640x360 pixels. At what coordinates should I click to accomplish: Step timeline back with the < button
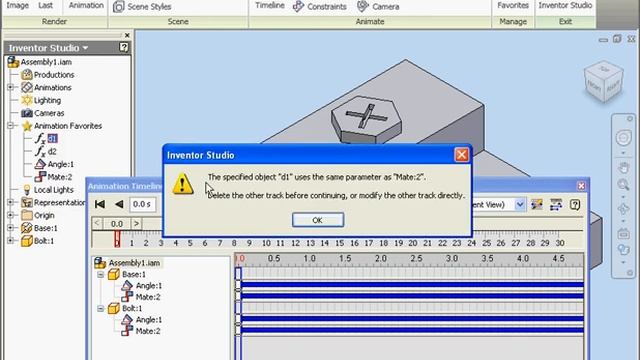point(97,223)
